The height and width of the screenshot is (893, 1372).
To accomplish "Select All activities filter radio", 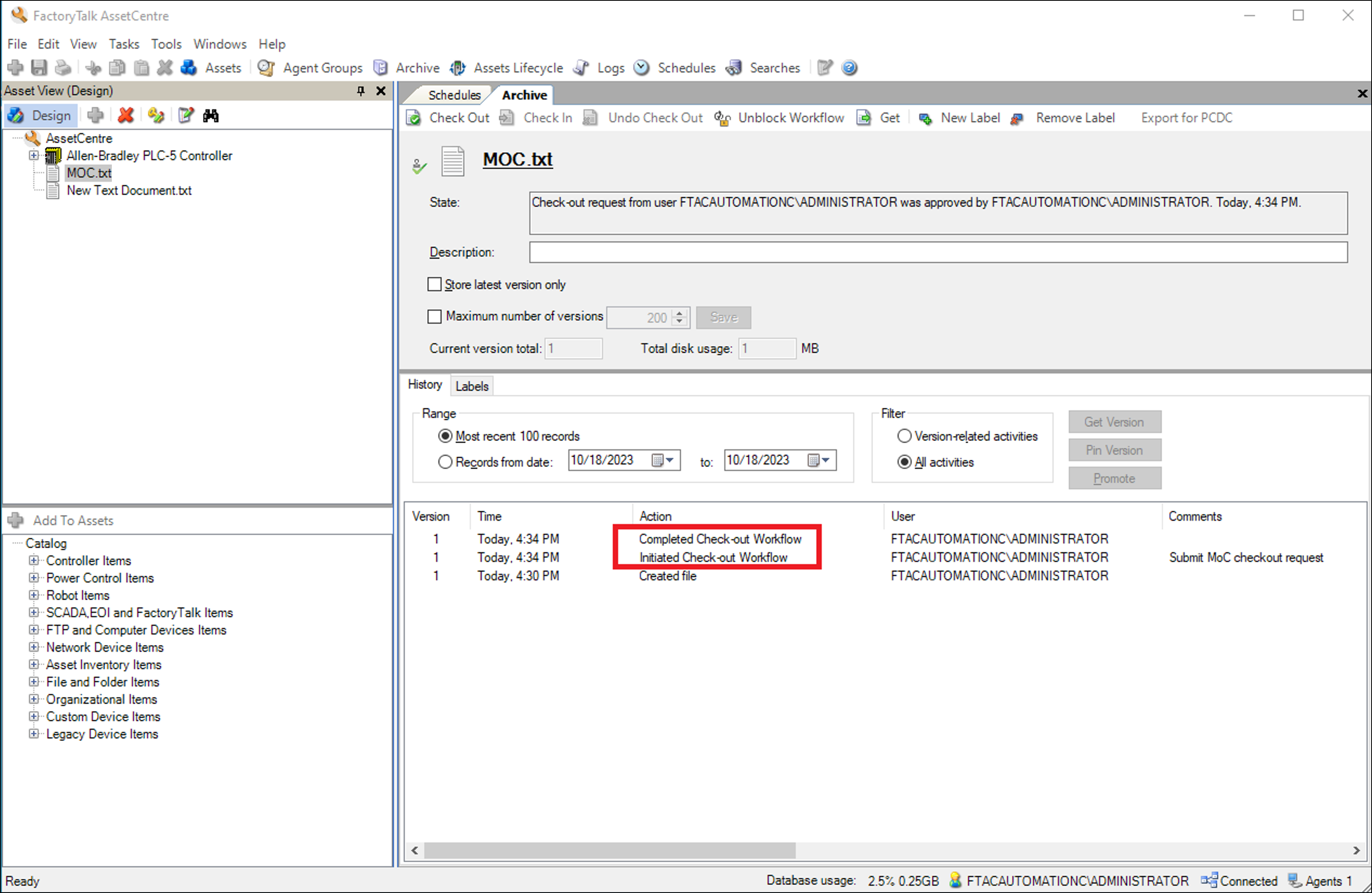I will (905, 462).
